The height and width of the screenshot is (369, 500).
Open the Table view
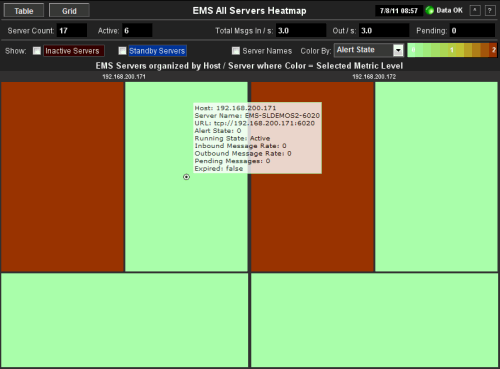click(24, 10)
